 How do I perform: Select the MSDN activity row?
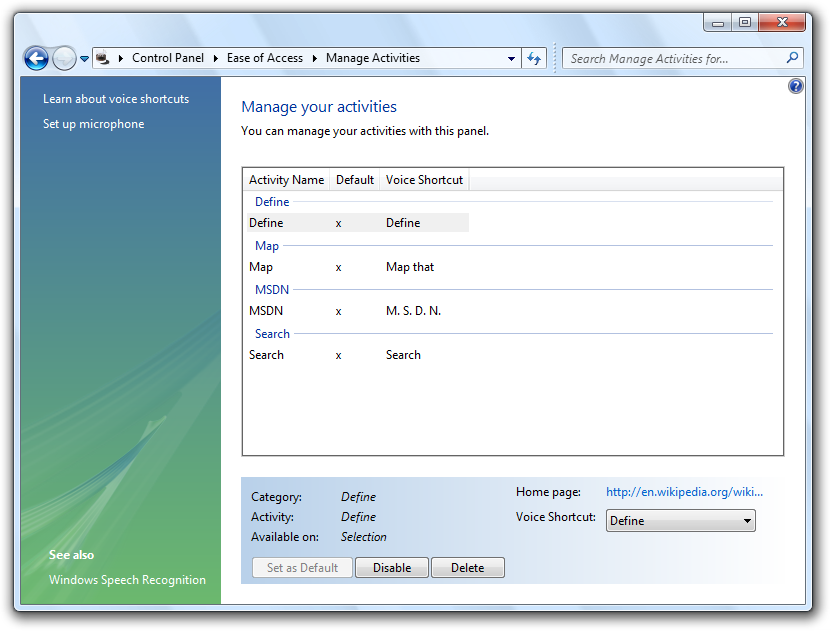coord(357,311)
